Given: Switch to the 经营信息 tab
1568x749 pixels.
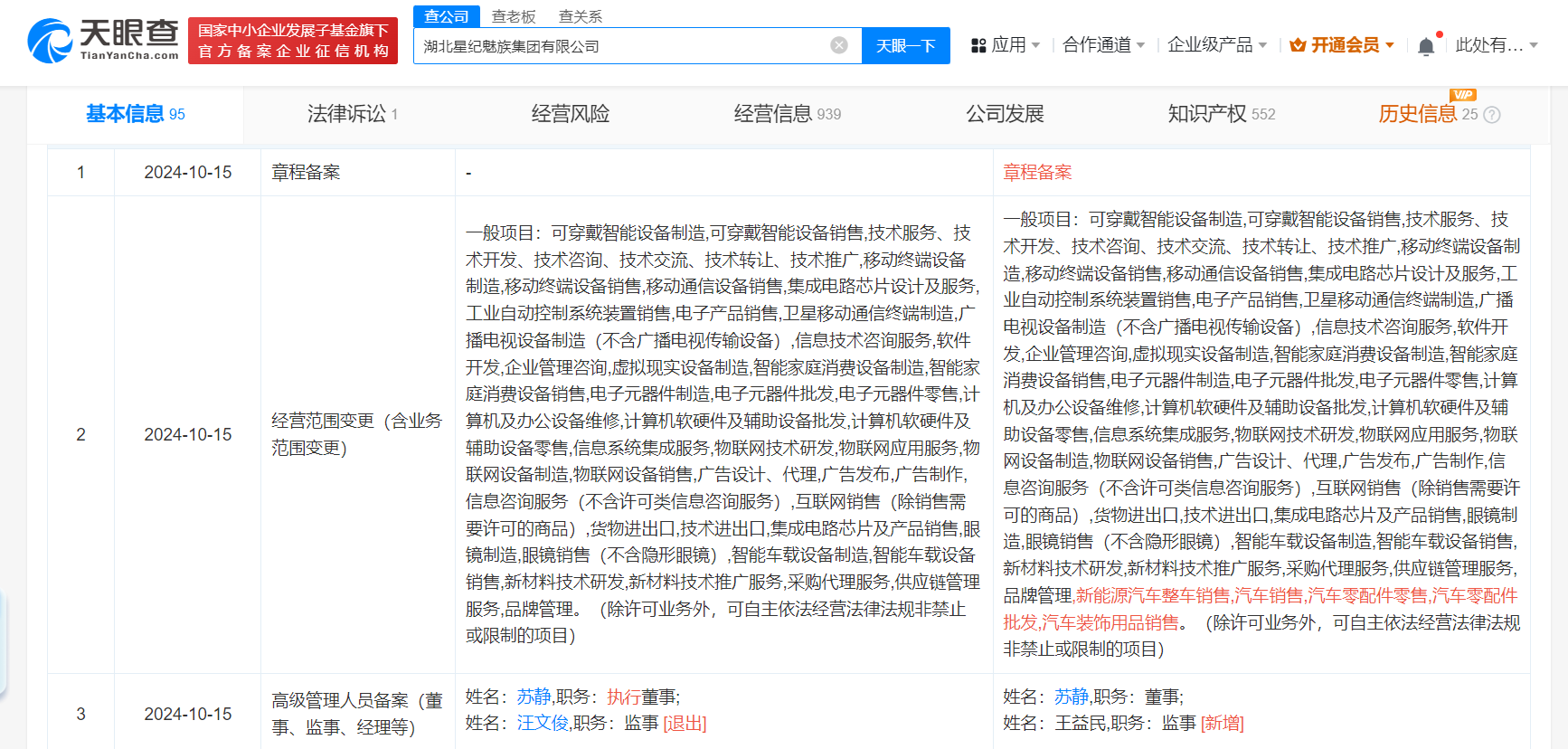Looking at the screenshot, I should click(787, 114).
